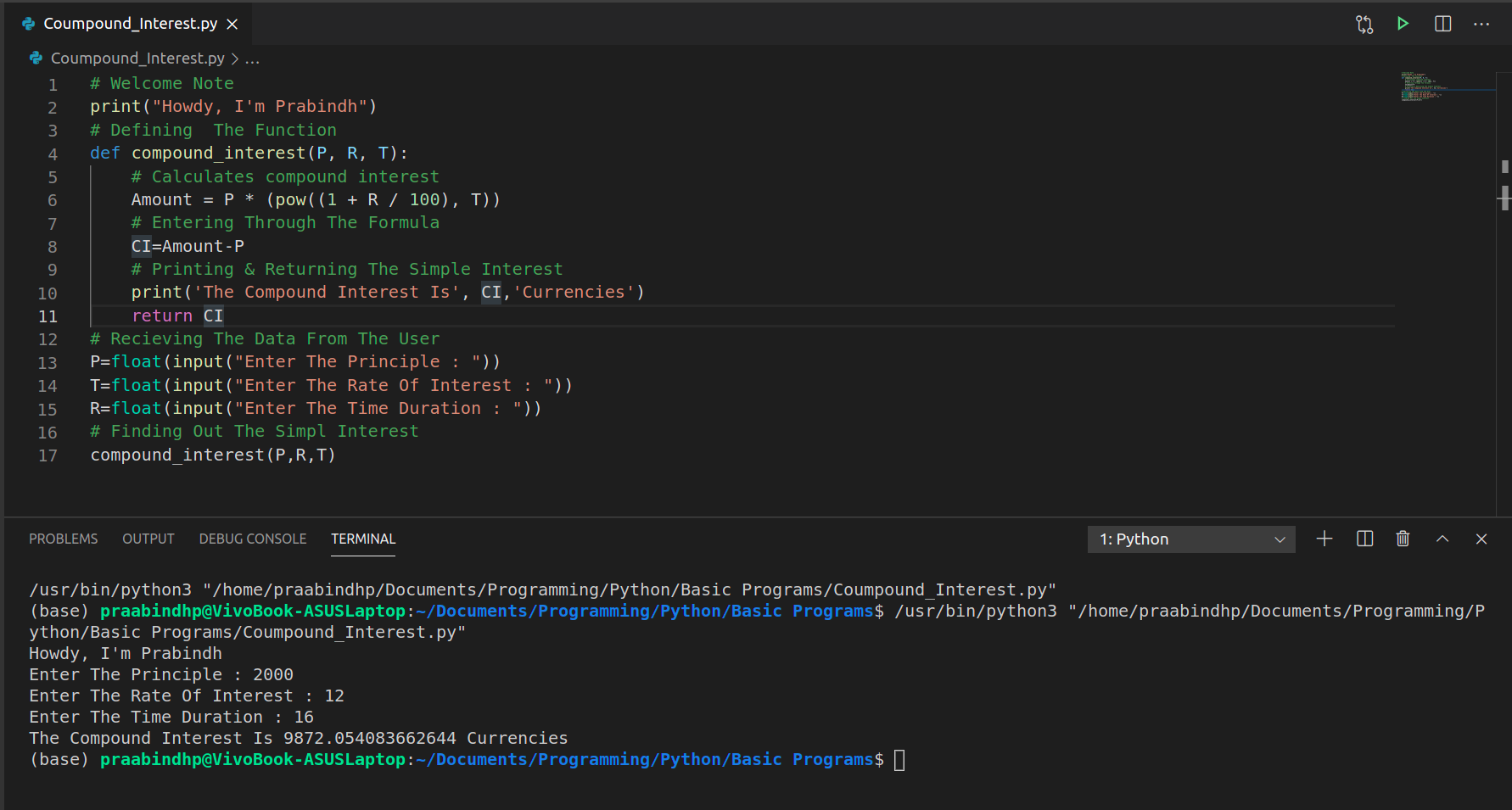Create a new terminal with the plus icon
This screenshot has width=1512, height=810.
[1324, 539]
